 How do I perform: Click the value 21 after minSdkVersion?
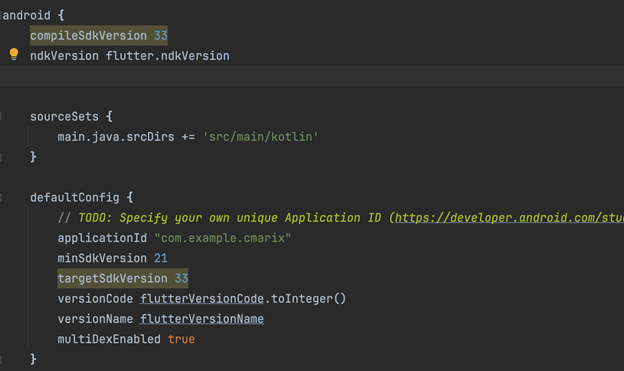pyautogui.click(x=161, y=258)
